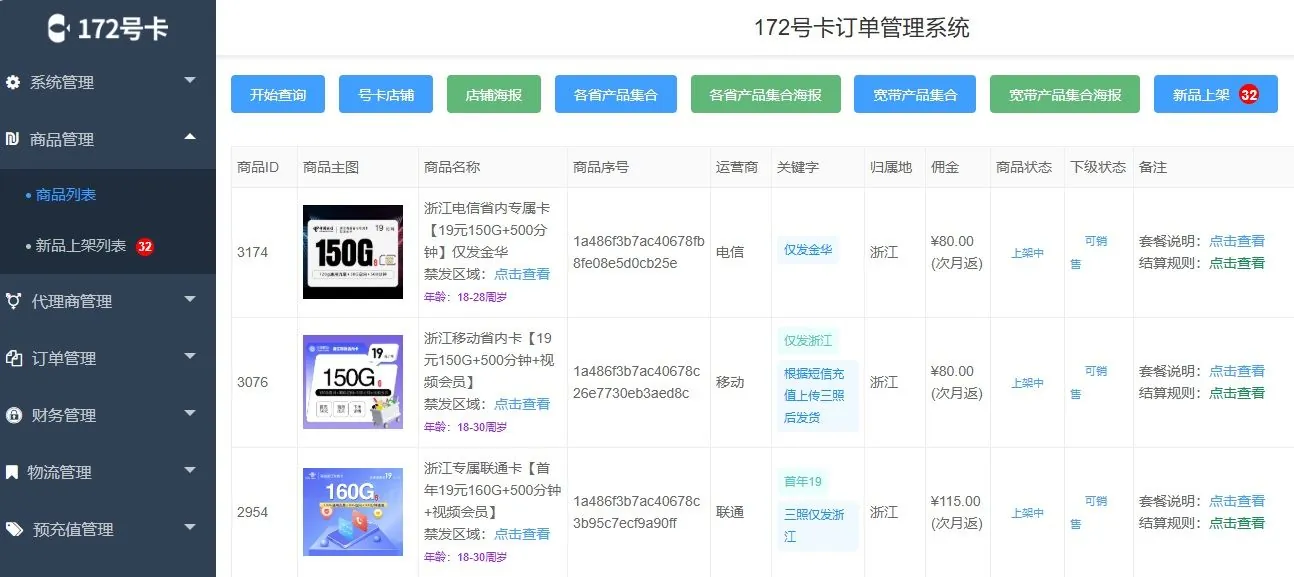Screen dimensions: 1294x577
Task: Expand the 订单管理 menu arrow
Action: pyautogui.click(x=190, y=355)
